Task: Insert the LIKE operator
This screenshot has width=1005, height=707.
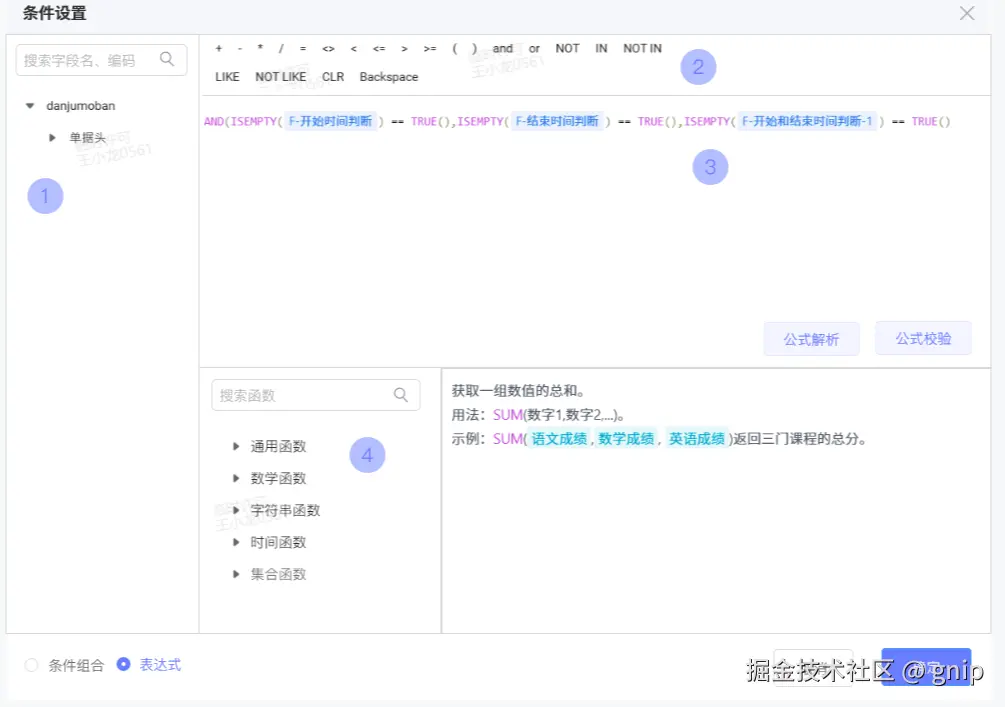Action: pos(227,77)
